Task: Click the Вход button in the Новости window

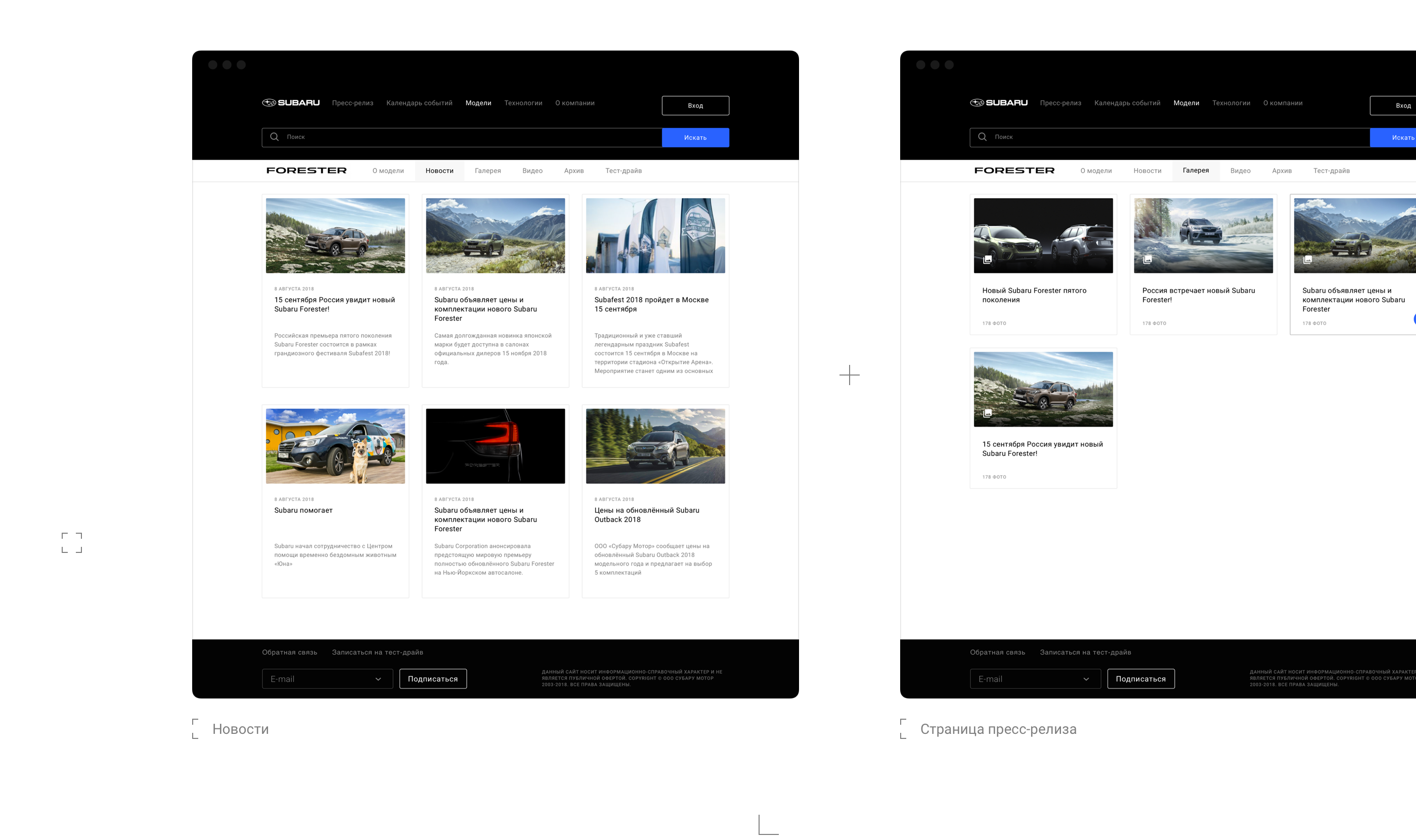Action: pyautogui.click(x=695, y=106)
